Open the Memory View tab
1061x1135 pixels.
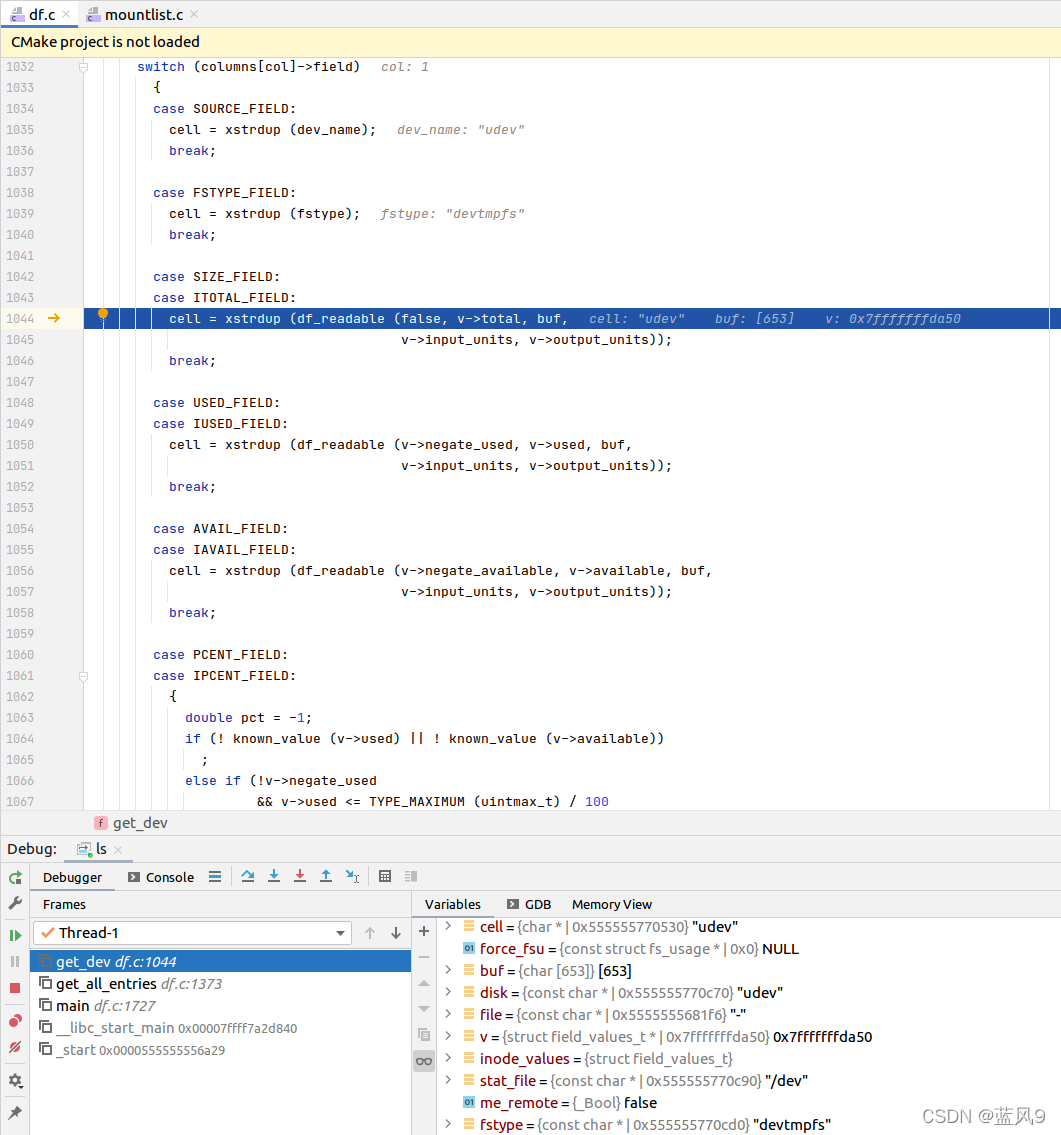click(611, 904)
